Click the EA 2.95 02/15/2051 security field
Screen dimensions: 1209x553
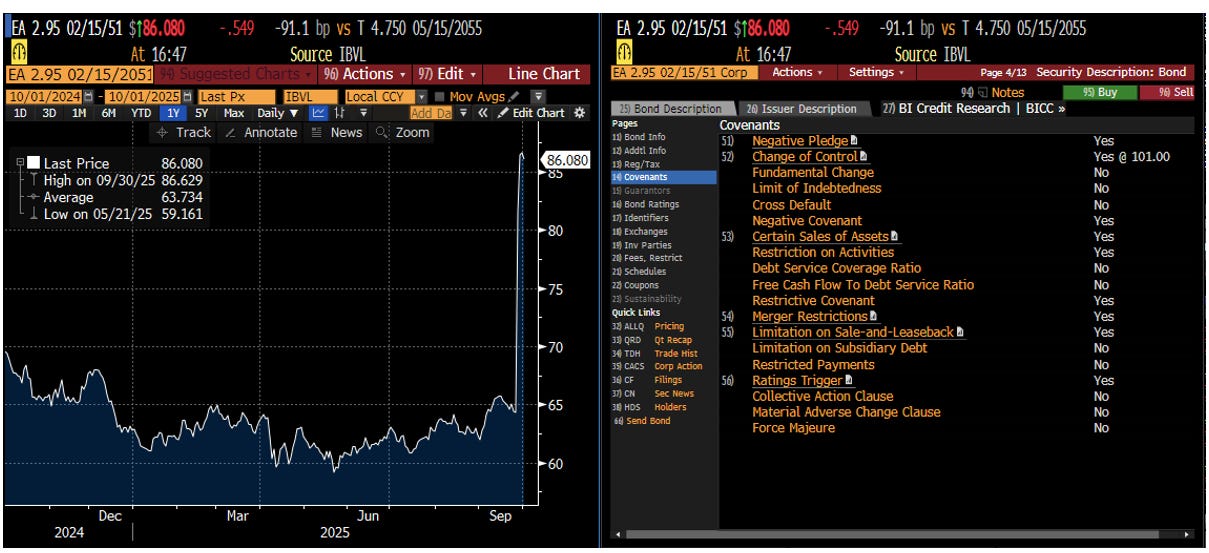coord(80,74)
